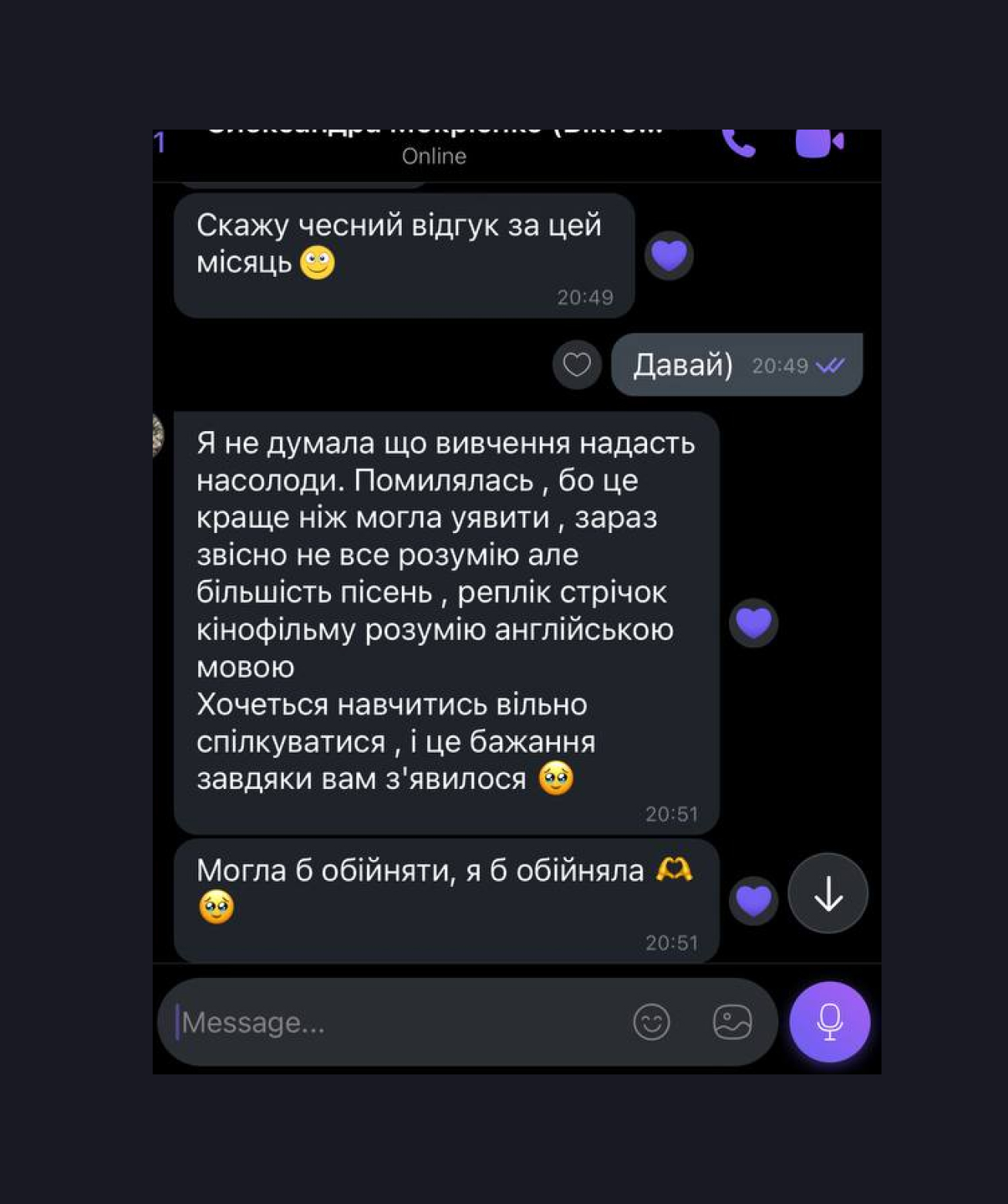Screen dimensions: 1008x1204
Task: Open the photo gallery attachment icon
Action: 732,1022
